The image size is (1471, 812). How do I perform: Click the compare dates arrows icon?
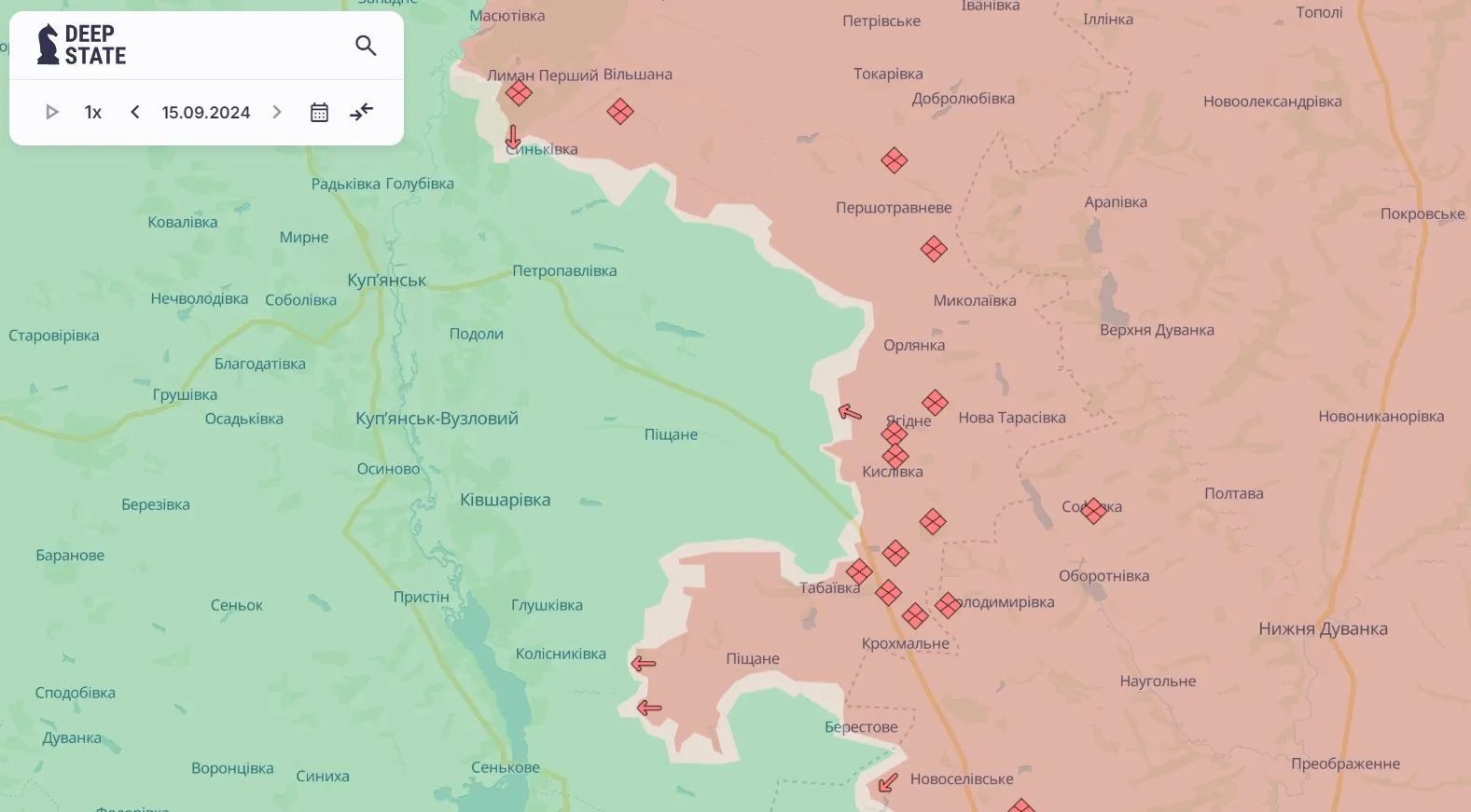[x=361, y=112]
